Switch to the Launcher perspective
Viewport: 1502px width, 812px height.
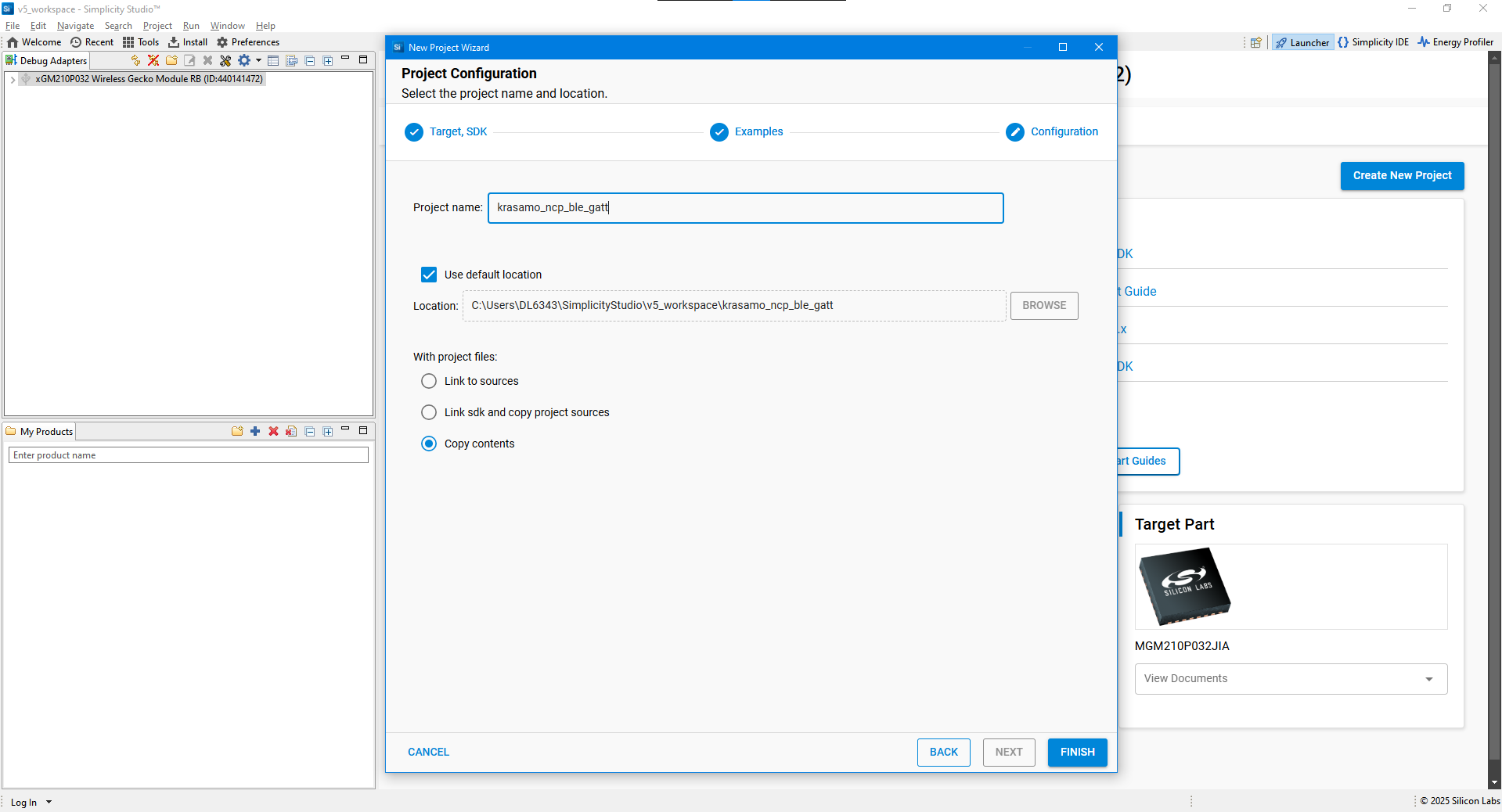point(1302,42)
